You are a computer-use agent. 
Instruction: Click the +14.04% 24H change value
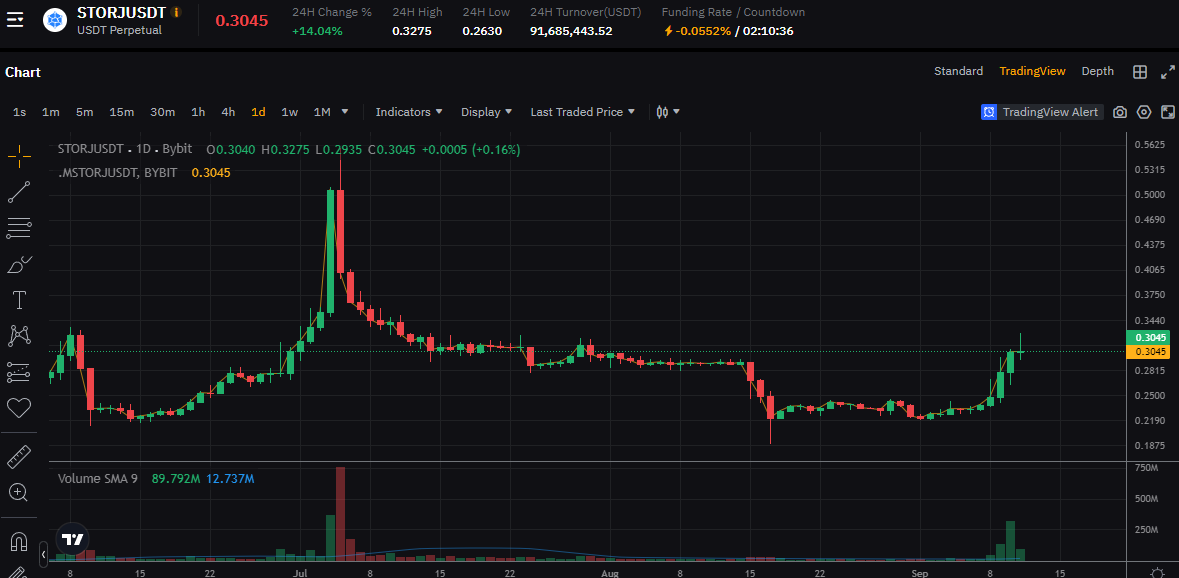(317, 31)
